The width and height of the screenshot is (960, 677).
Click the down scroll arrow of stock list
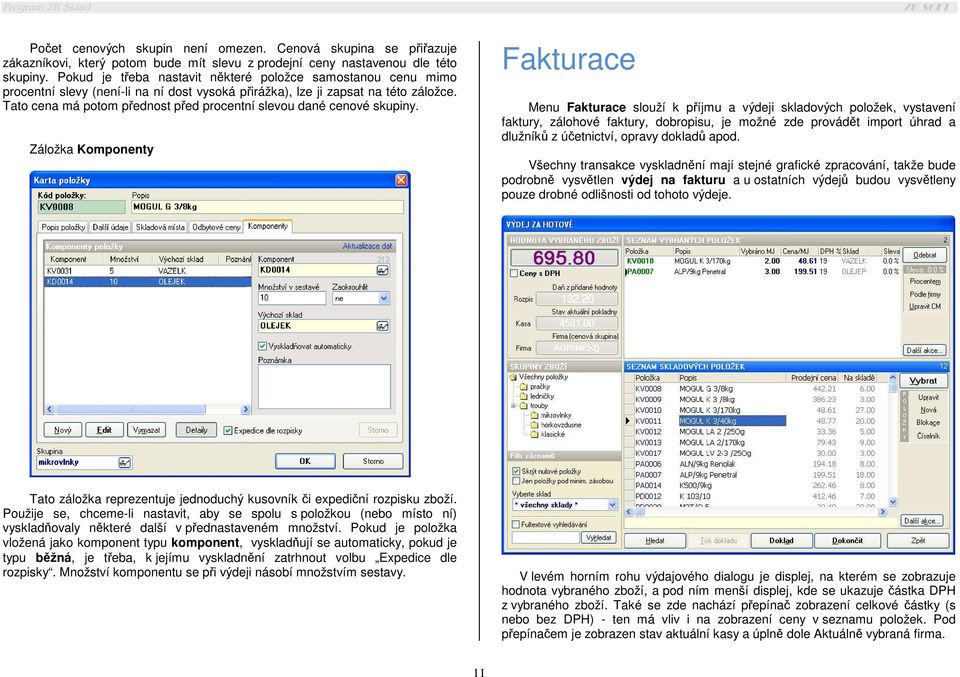(x=893, y=502)
